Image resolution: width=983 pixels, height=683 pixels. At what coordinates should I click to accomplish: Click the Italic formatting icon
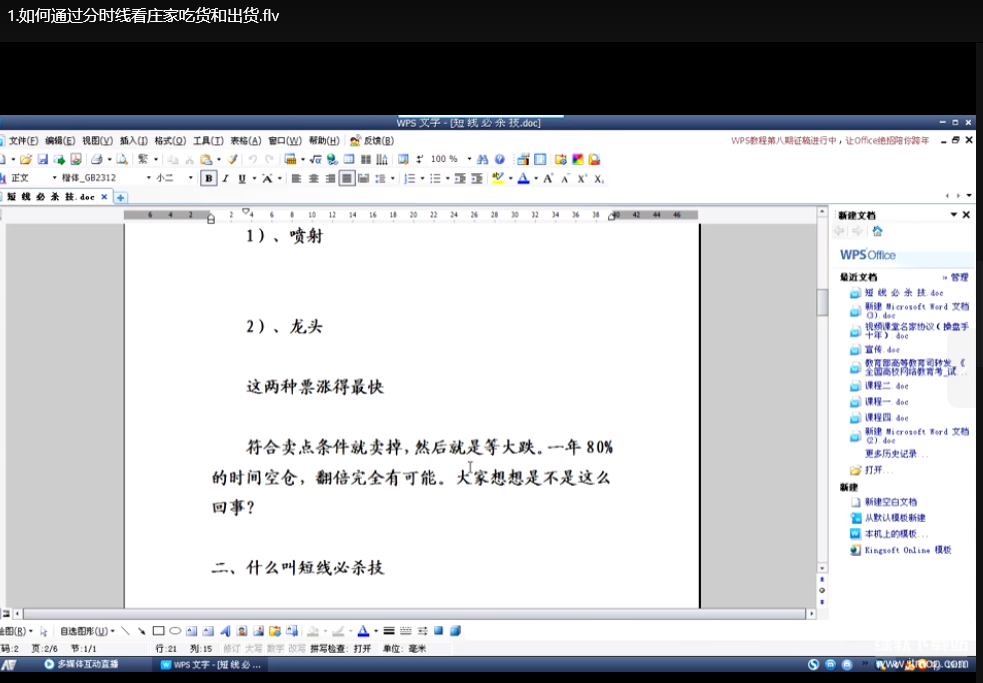point(225,179)
